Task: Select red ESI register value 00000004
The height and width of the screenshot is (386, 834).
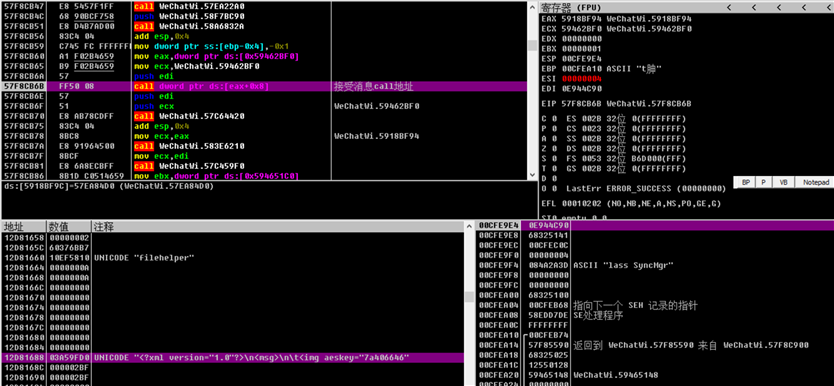Action: (x=582, y=79)
